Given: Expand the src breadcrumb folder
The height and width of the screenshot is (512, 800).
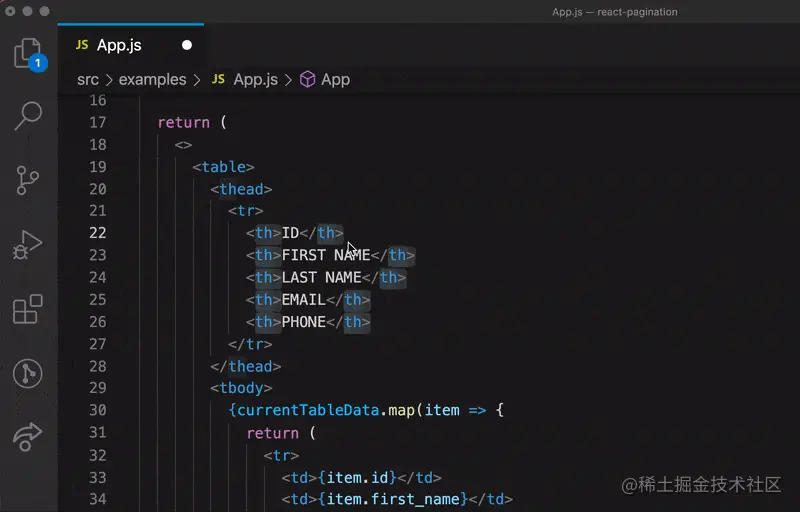Looking at the screenshot, I should [89, 79].
